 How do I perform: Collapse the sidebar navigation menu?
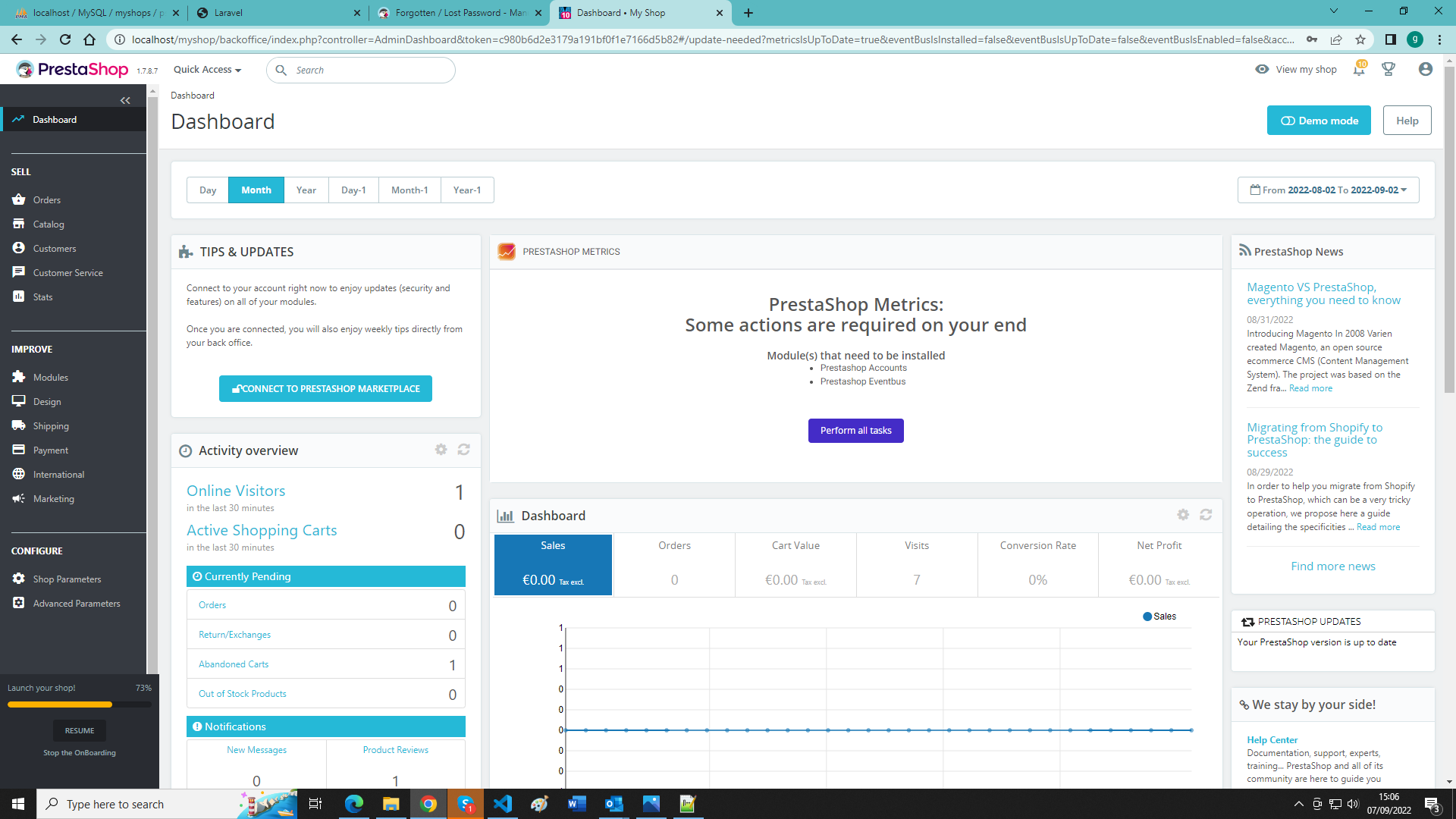point(125,100)
